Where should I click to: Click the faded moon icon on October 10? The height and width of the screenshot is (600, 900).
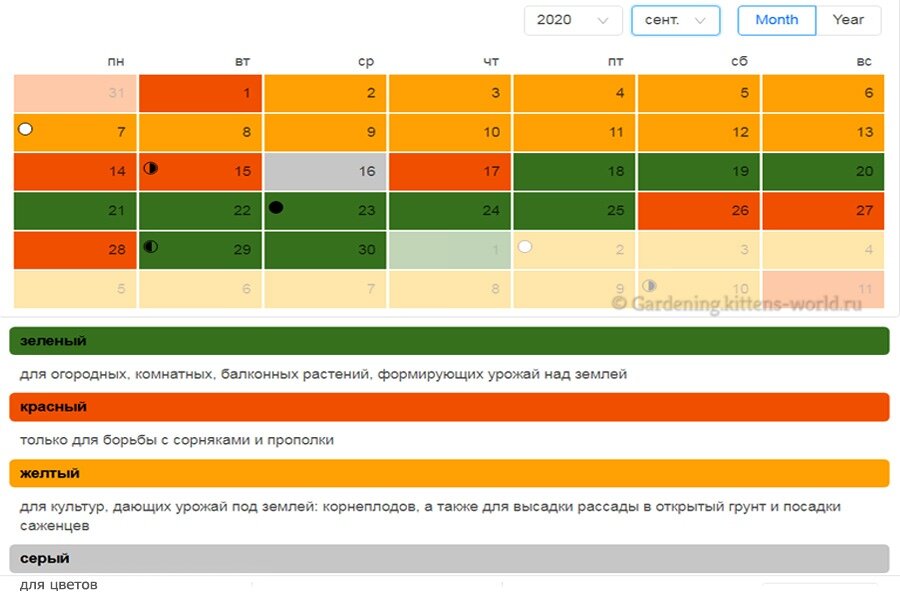pyautogui.click(x=649, y=285)
